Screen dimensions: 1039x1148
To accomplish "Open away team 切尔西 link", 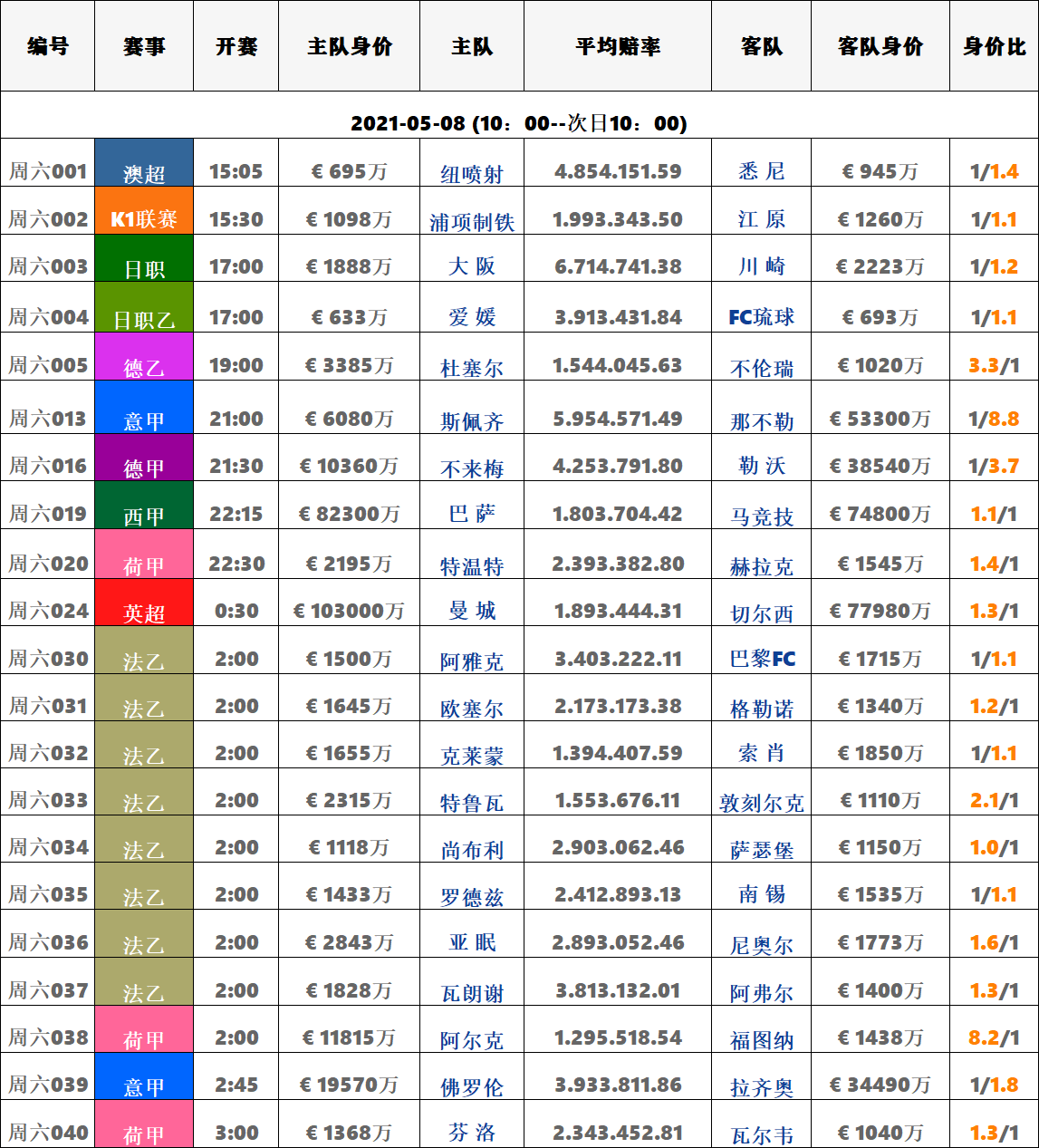I will pos(762,613).
